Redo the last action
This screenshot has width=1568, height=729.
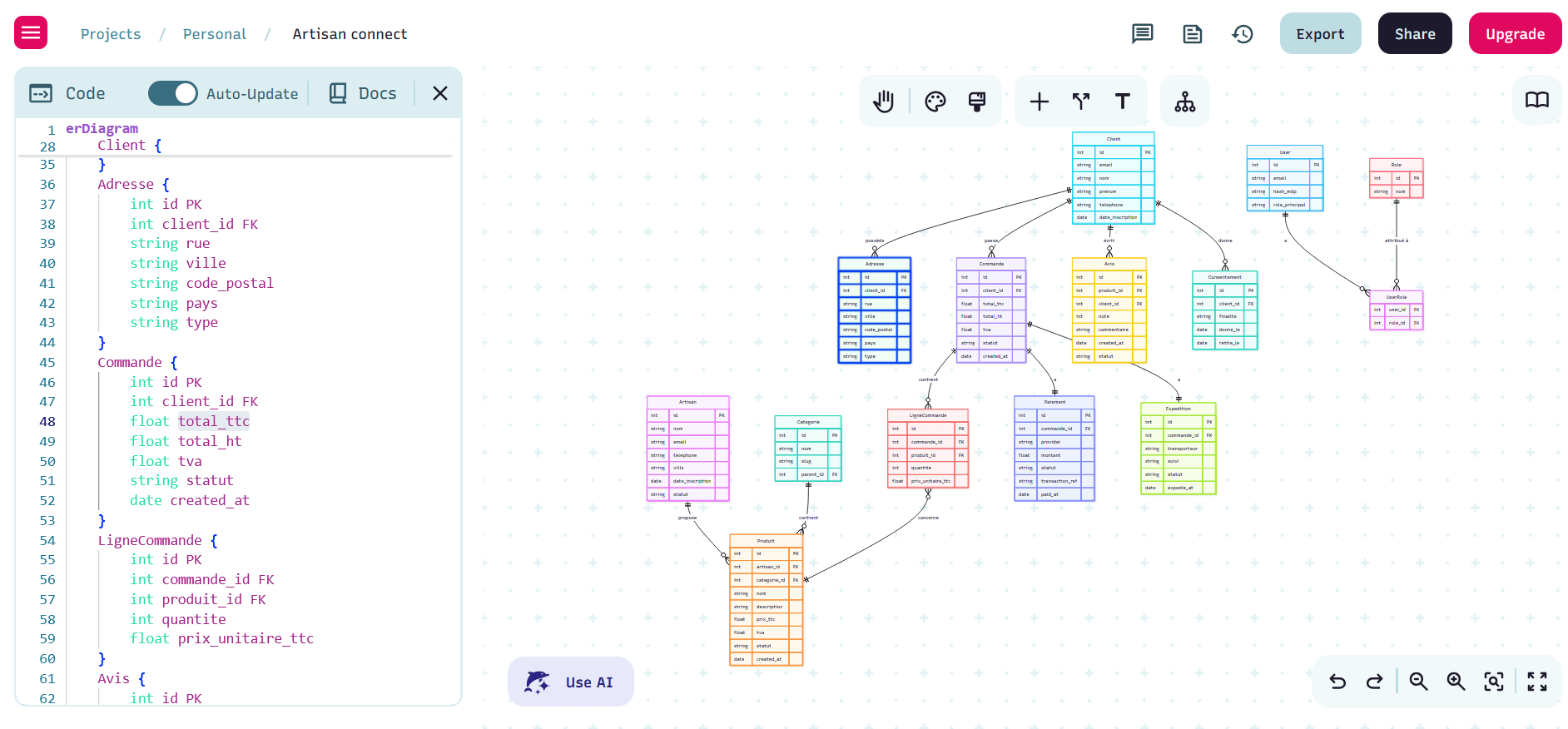[x=1375, y=682]
